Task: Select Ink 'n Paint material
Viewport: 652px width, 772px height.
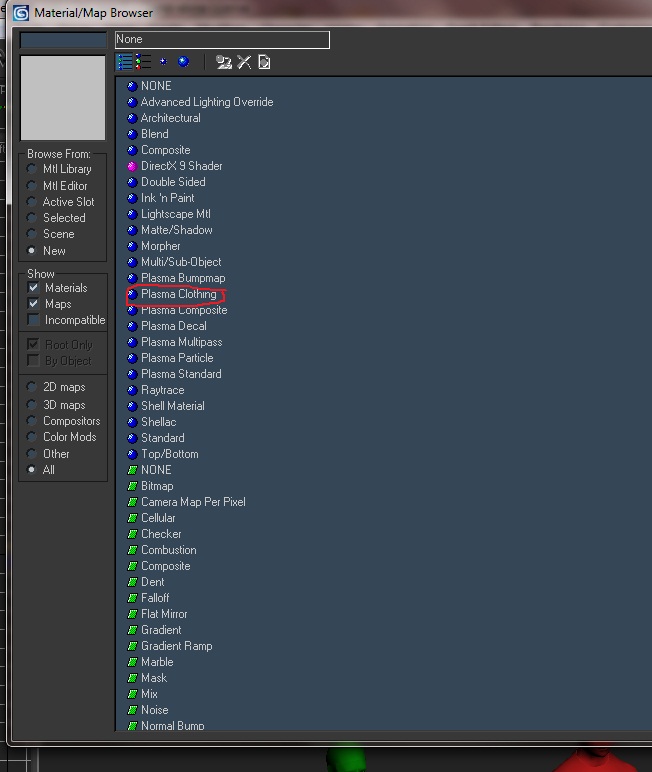Action: point(167,198)
